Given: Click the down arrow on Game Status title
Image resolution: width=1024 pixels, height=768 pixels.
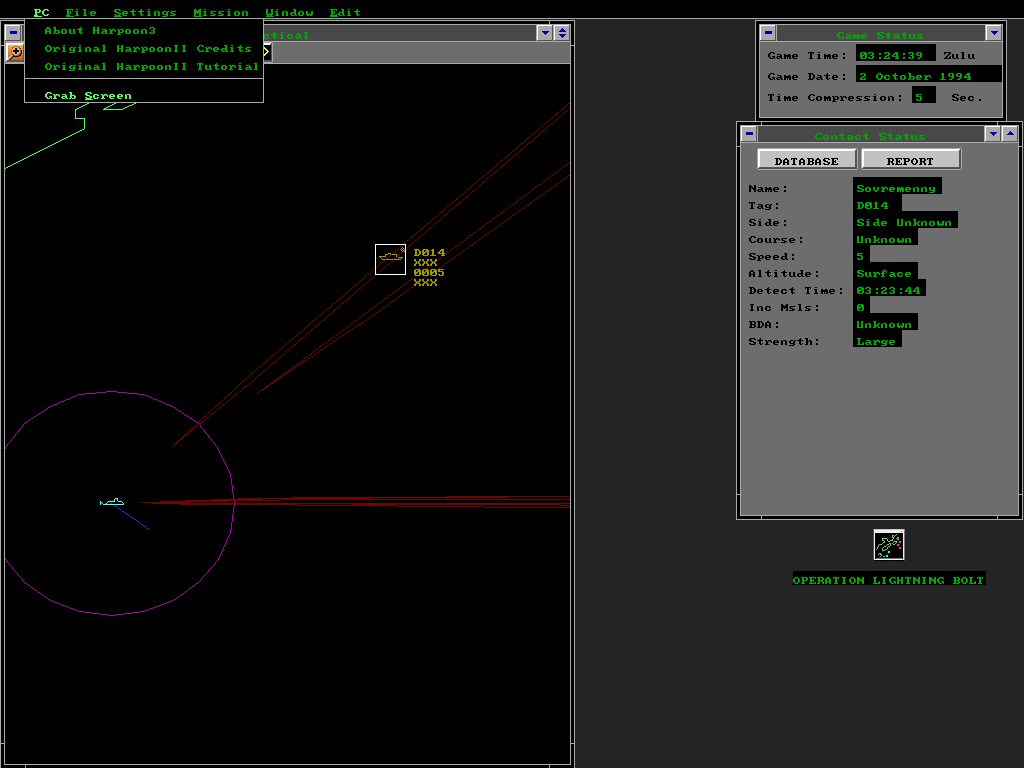Looking at the screenshot, I should click(x=993, y=33).
